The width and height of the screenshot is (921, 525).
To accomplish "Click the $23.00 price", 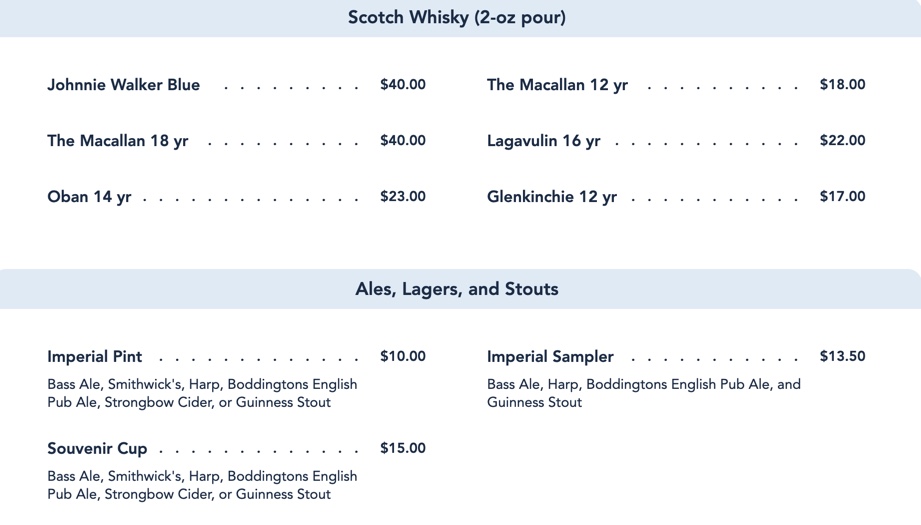I will (402, 197).
